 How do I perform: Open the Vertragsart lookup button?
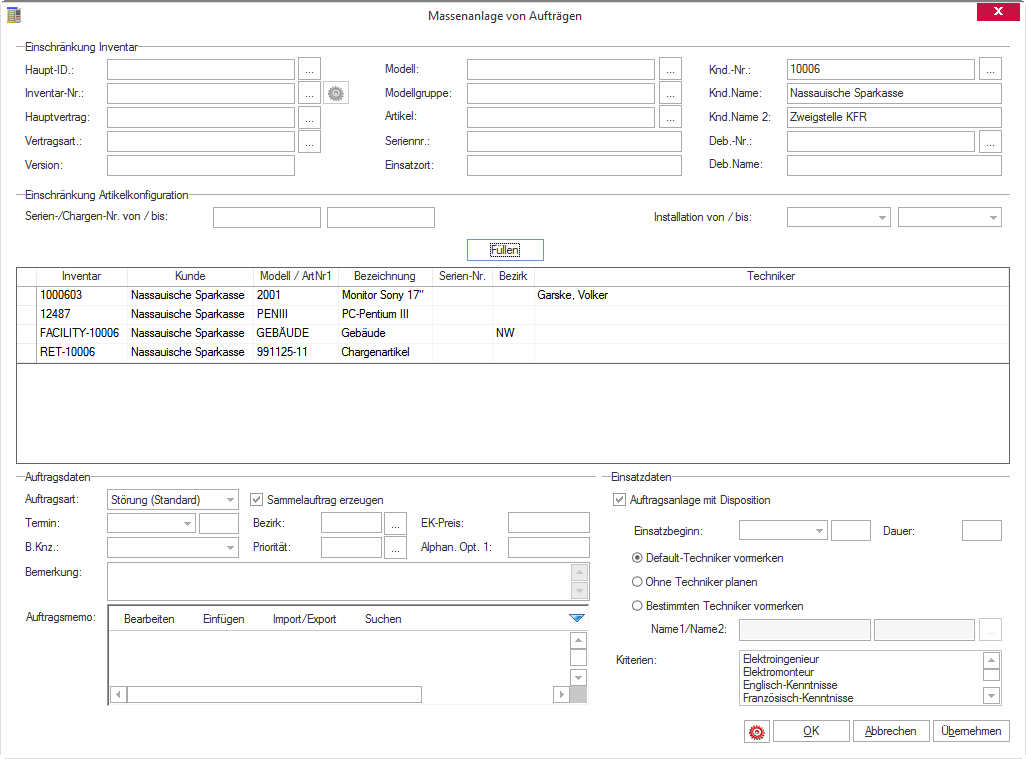click(310, 141)
